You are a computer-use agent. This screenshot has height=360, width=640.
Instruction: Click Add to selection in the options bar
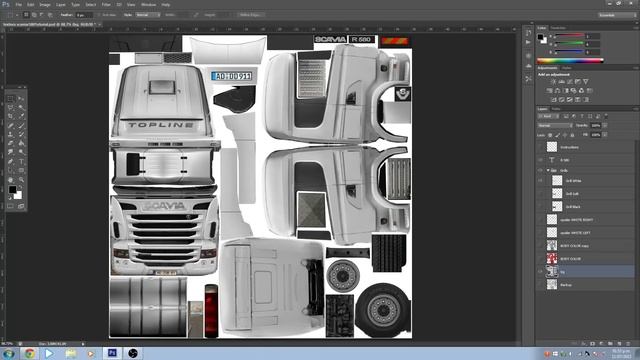coord(34,15)
